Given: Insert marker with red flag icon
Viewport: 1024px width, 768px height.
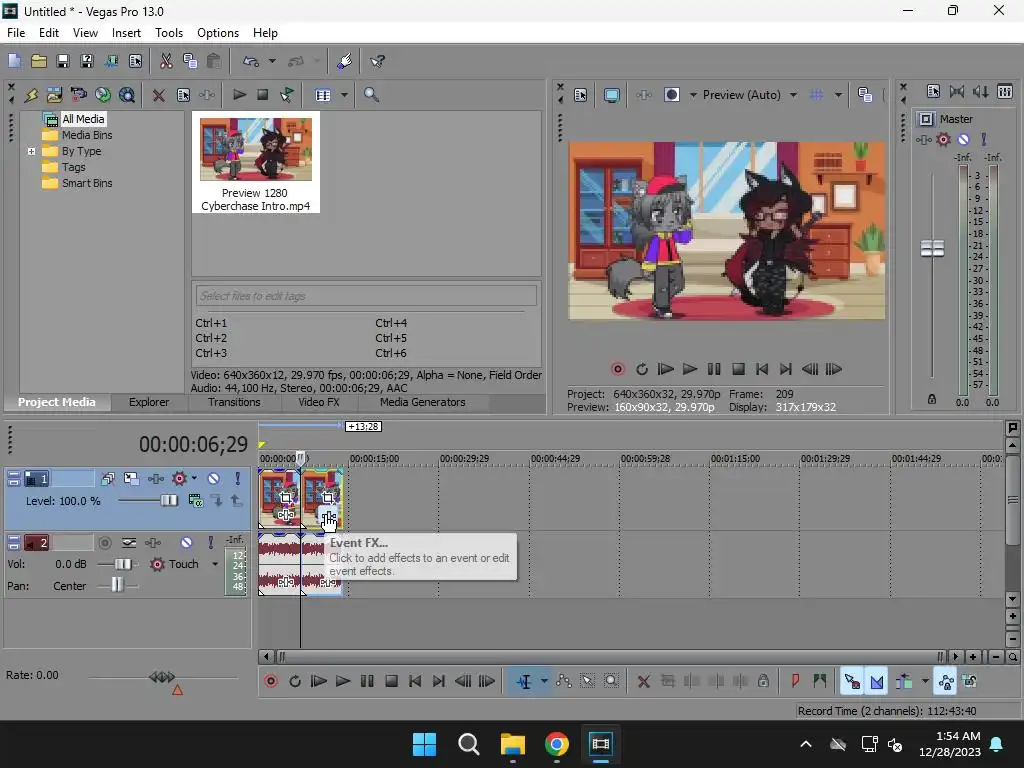Looking at the screenshot, I should point(795,682).
